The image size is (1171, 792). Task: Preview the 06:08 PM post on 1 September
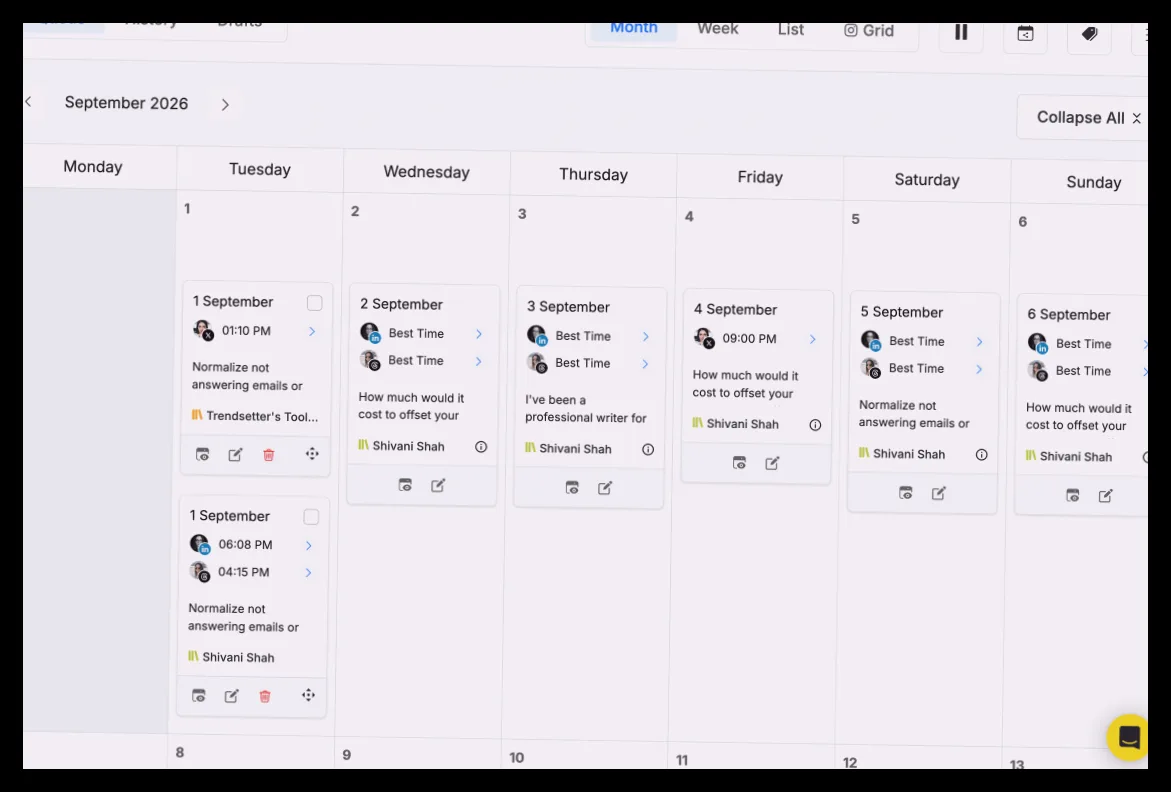pos(199,696)
